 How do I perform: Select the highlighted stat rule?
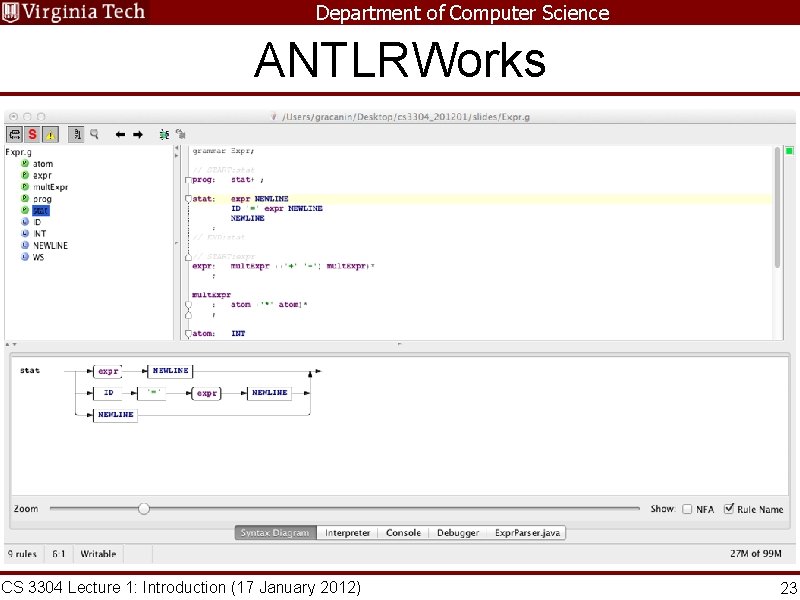coord(41,210)
